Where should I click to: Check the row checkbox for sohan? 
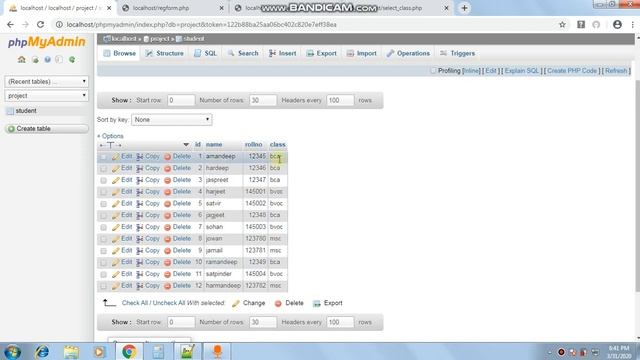coord(103,227)
